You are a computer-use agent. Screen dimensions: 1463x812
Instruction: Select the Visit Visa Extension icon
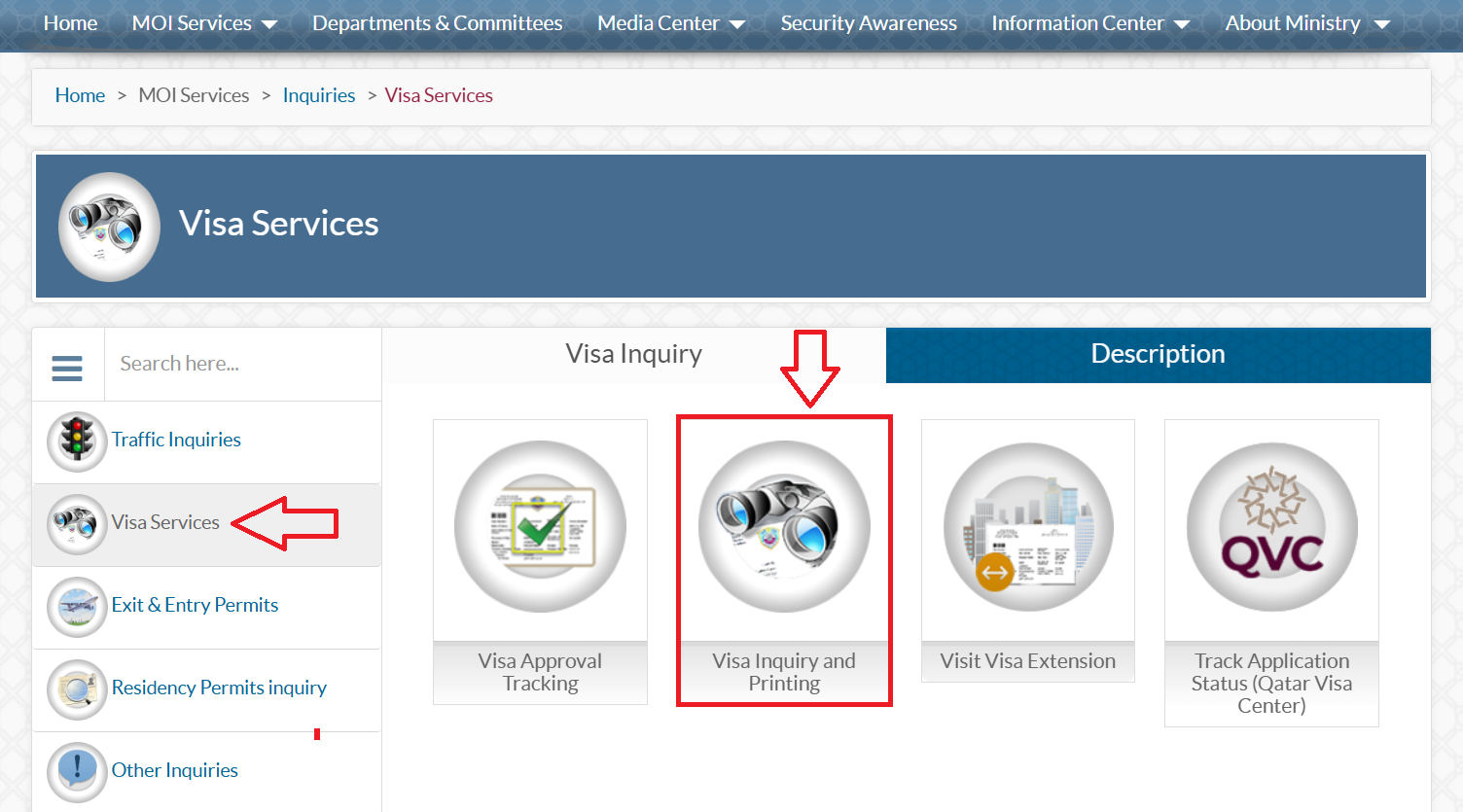pos(1028,526)
